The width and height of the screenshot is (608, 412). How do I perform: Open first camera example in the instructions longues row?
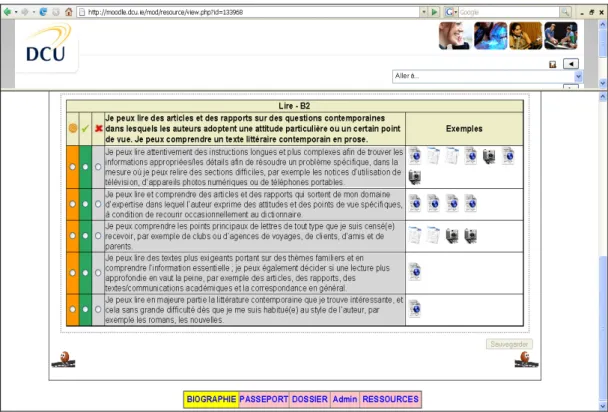[x=489, y=157]
